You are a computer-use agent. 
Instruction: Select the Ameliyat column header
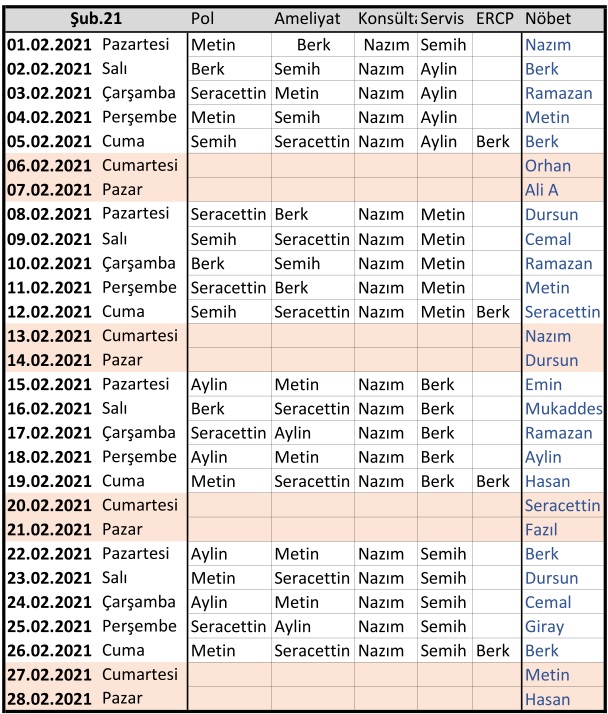[309, 19]
